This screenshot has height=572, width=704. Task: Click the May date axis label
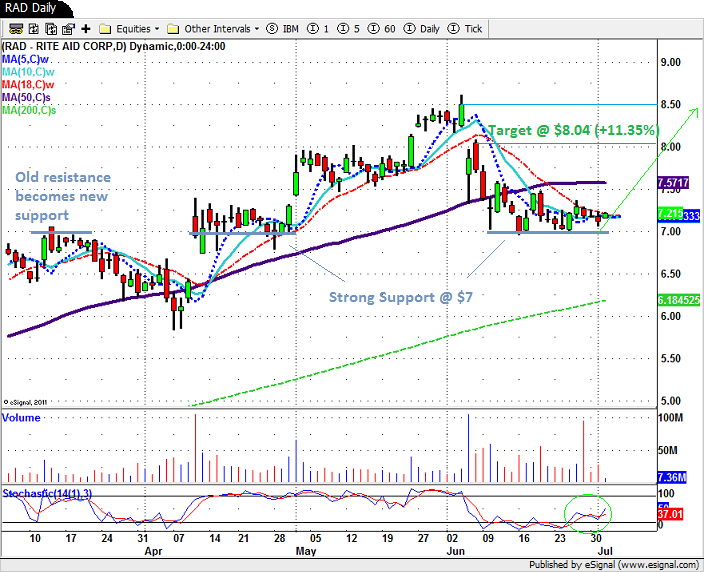click(x=306, y=551)
